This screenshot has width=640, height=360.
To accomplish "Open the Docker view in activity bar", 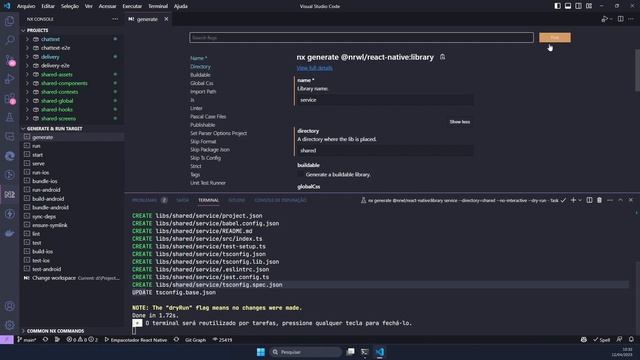I will 9,233.
